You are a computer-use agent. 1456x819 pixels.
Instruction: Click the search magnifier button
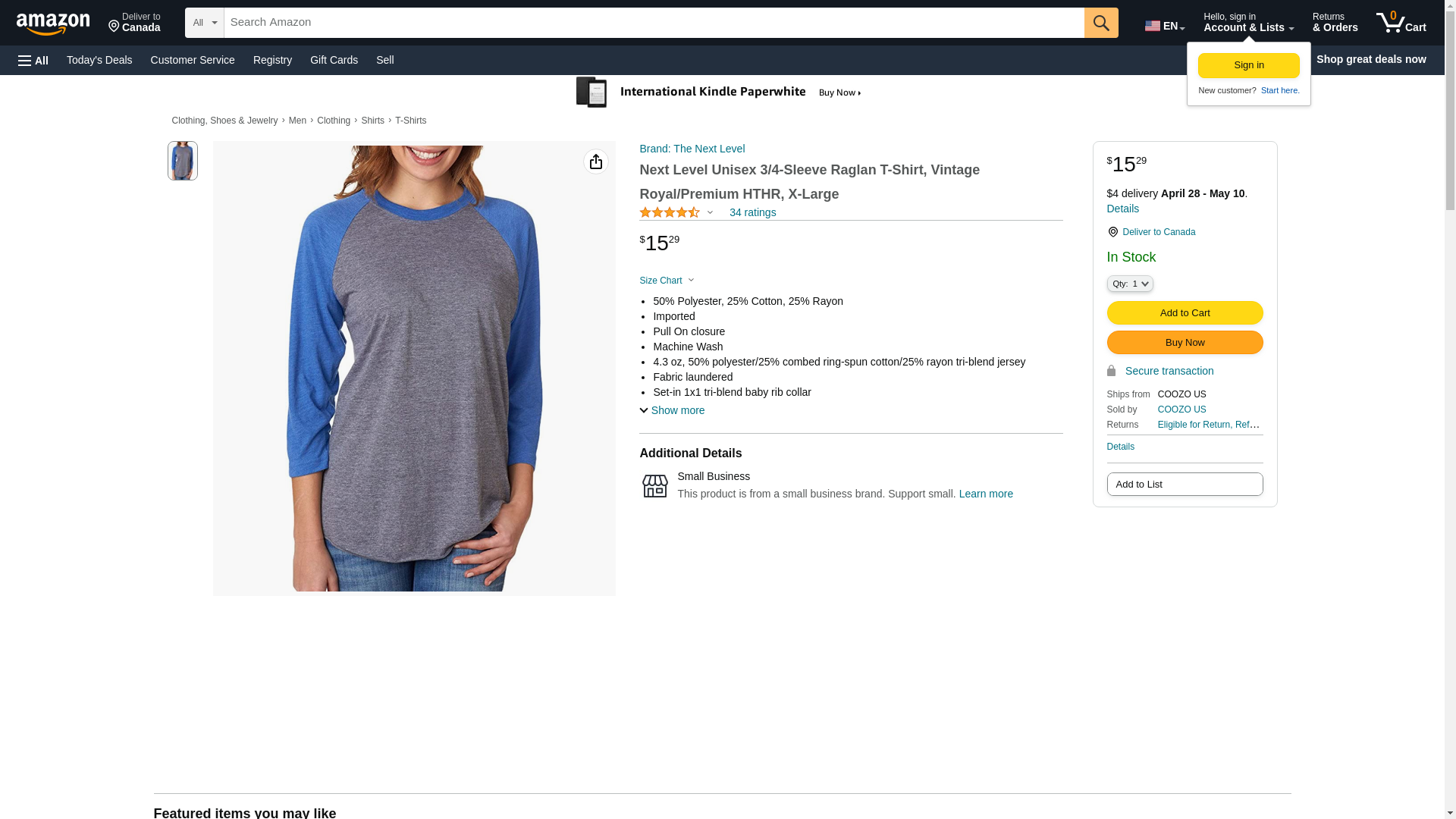click(x=1101, y=23)
